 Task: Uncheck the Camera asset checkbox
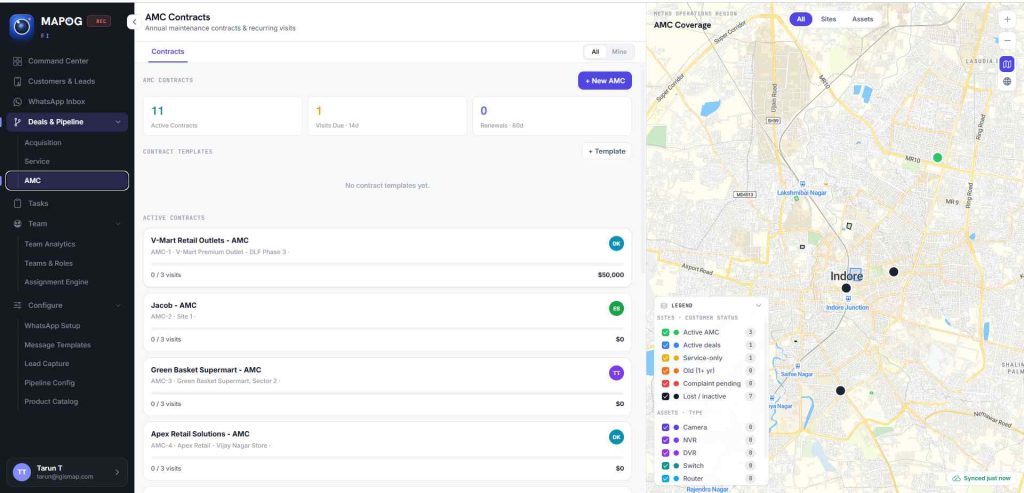(x=665, y=427)
